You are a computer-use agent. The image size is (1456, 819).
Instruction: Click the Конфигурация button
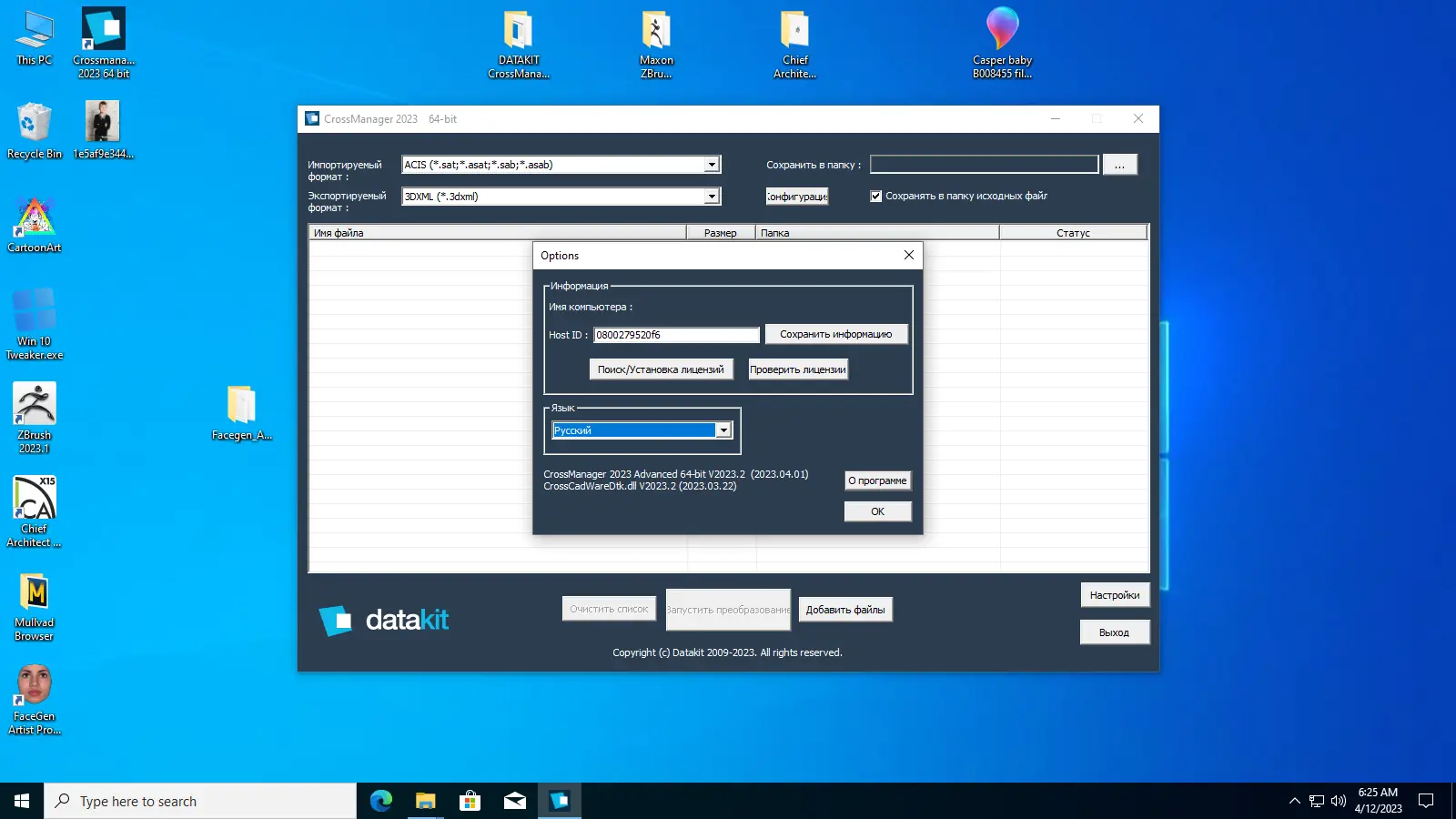click(797, 197)
